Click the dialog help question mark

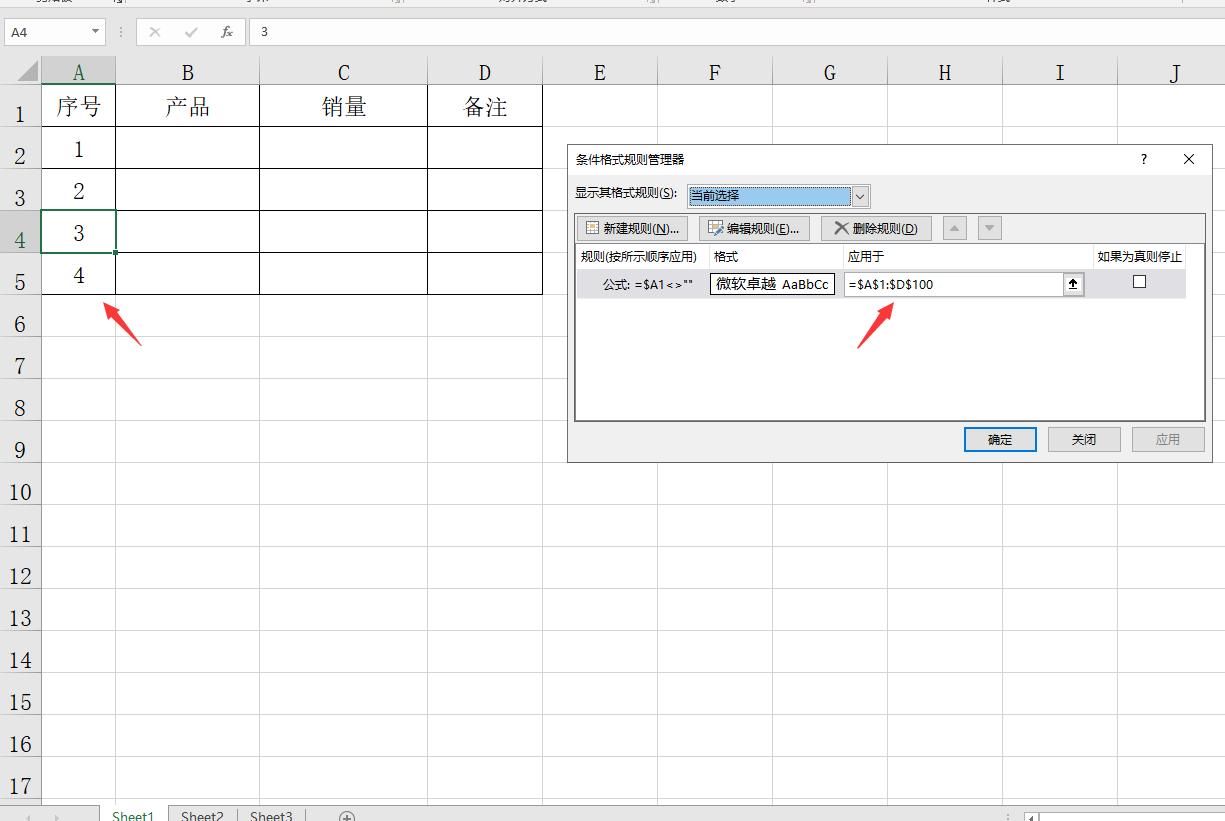tap(1144, 159)
